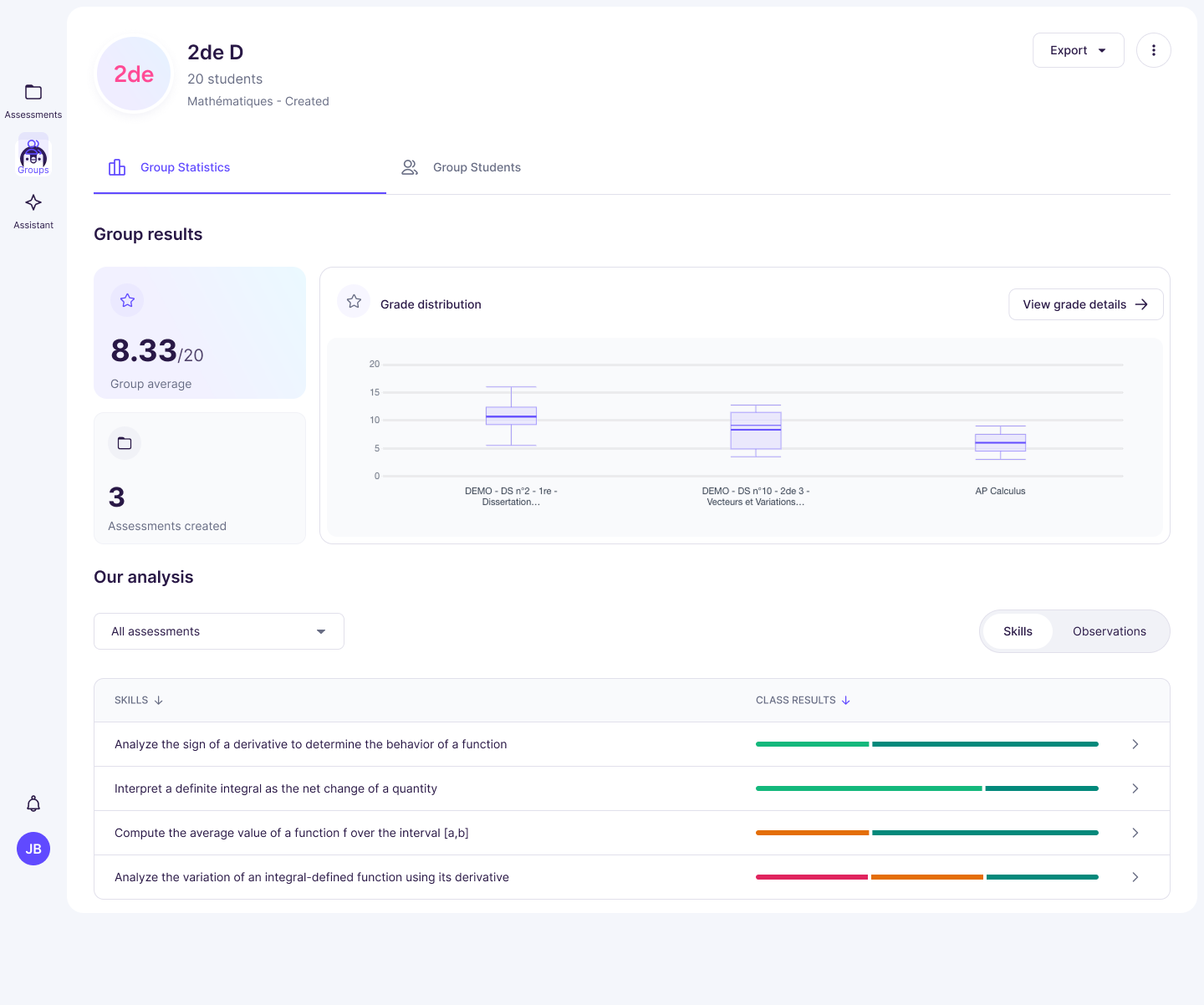Open notifications bell icon

tap(33, 803)
